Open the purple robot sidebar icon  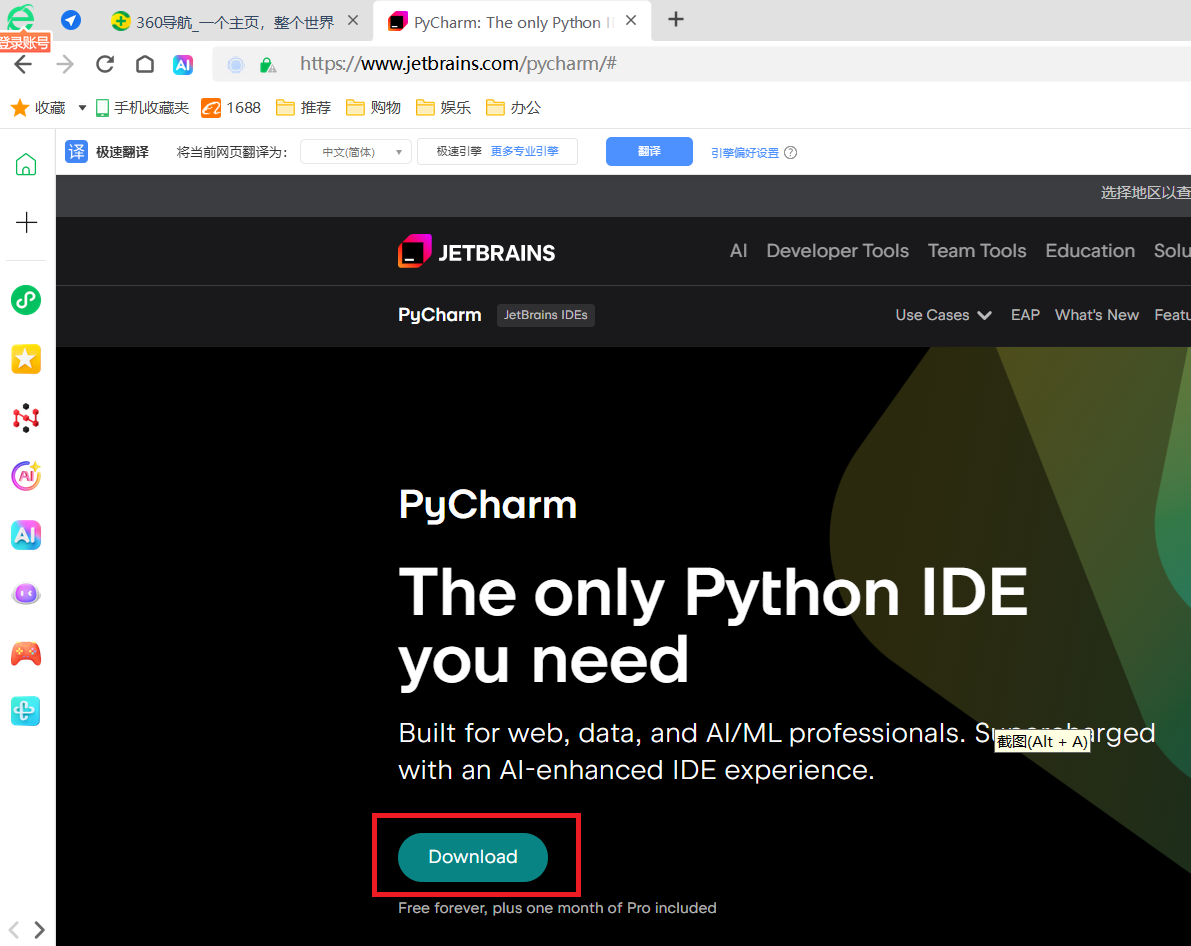26,593
